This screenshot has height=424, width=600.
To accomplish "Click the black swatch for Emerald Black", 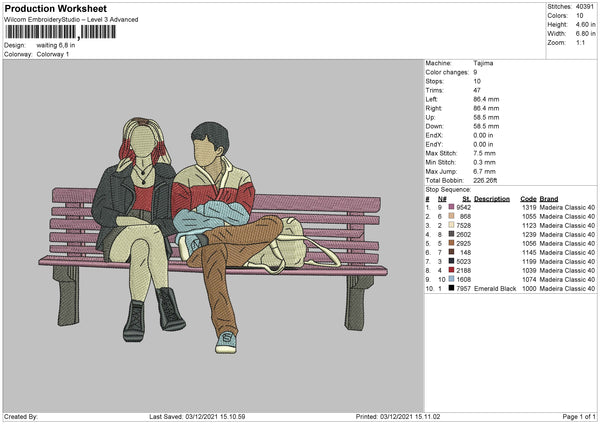I will click(x=451, y=288).
